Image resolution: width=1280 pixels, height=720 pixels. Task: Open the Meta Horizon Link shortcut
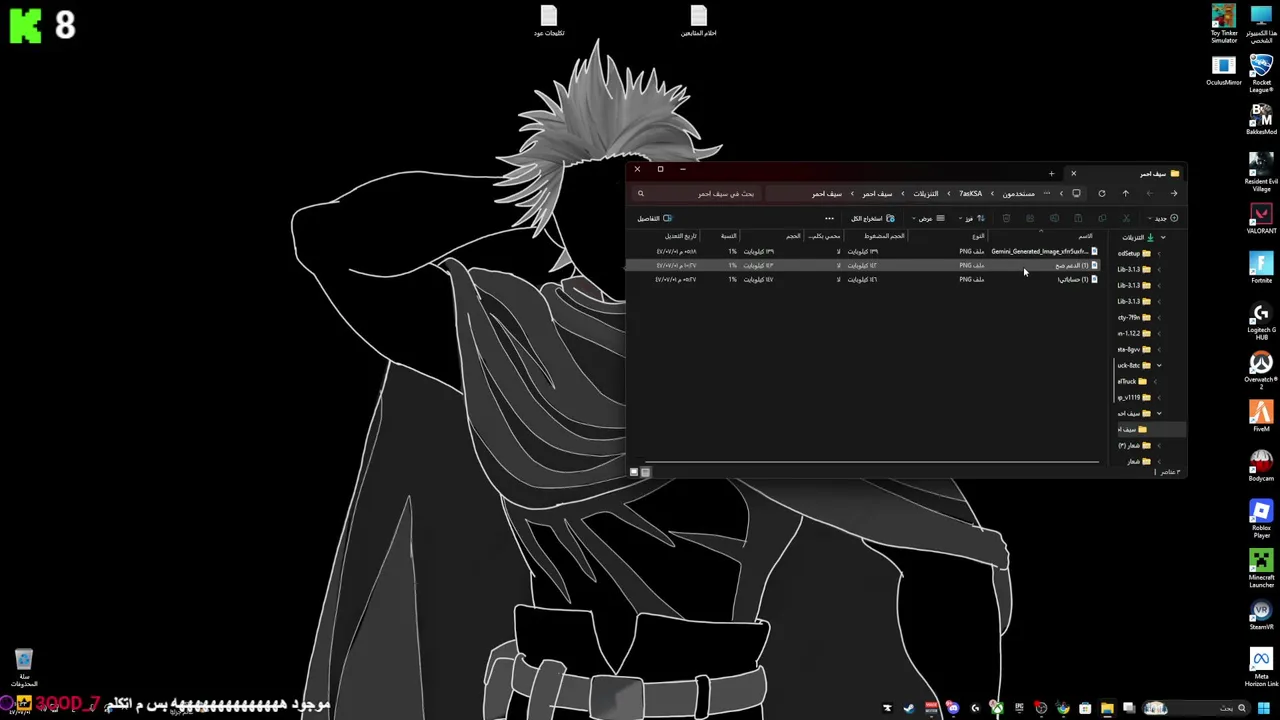point(1261,668)
